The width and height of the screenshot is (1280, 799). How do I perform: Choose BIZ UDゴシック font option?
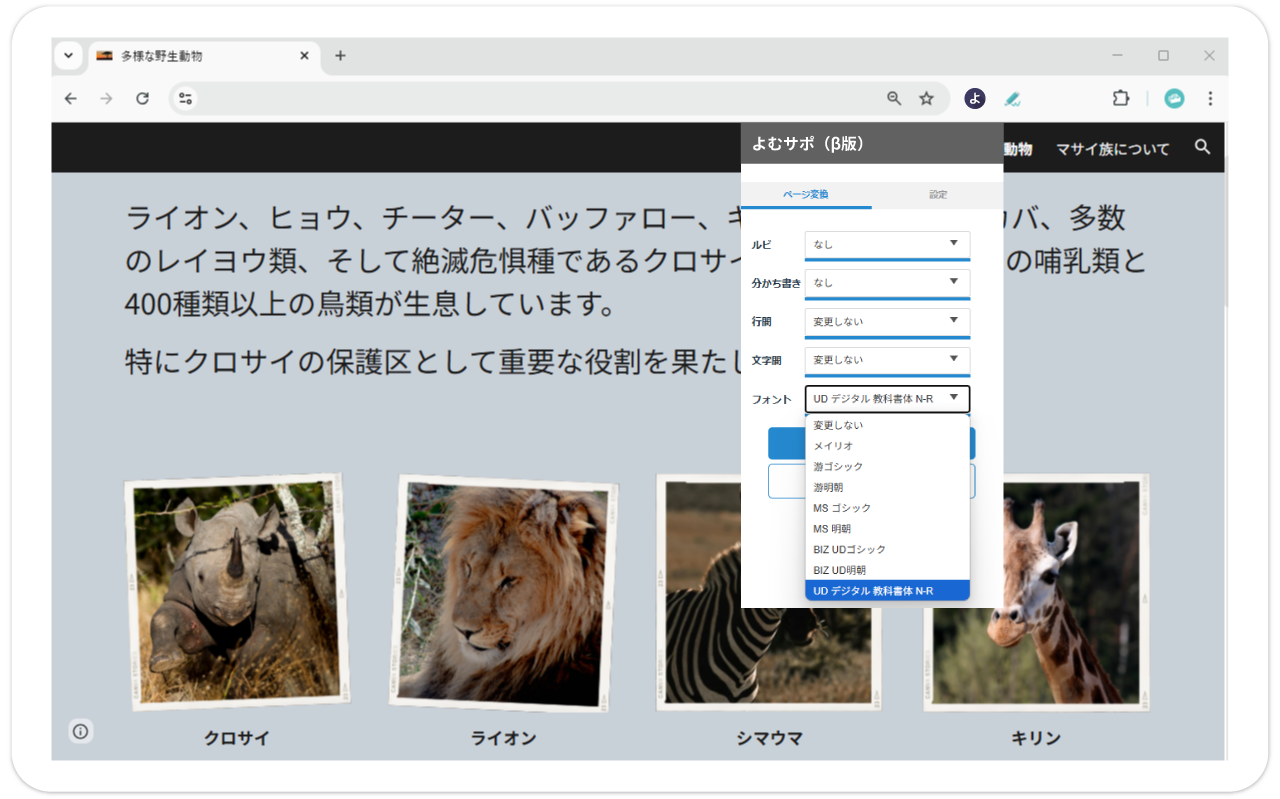click(x=849, y=549)
